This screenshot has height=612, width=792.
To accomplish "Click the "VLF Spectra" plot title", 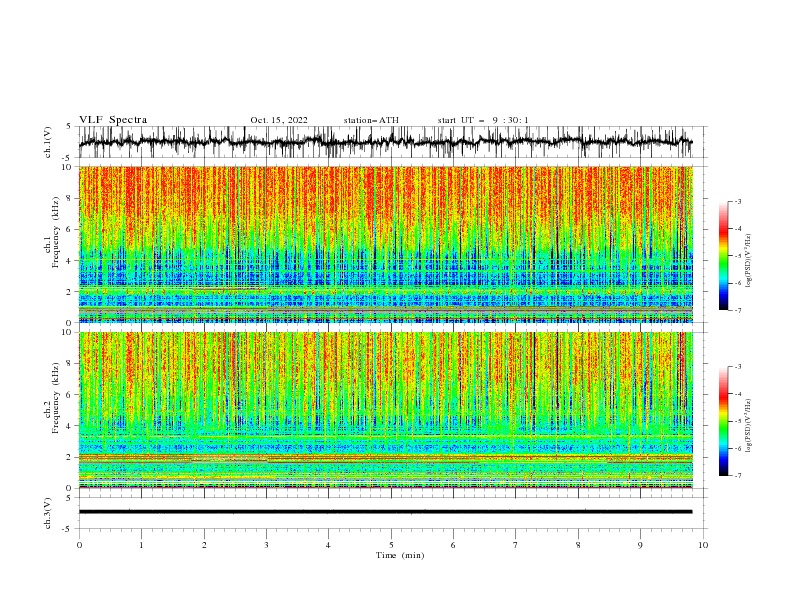I will click(x=113, y=120).
